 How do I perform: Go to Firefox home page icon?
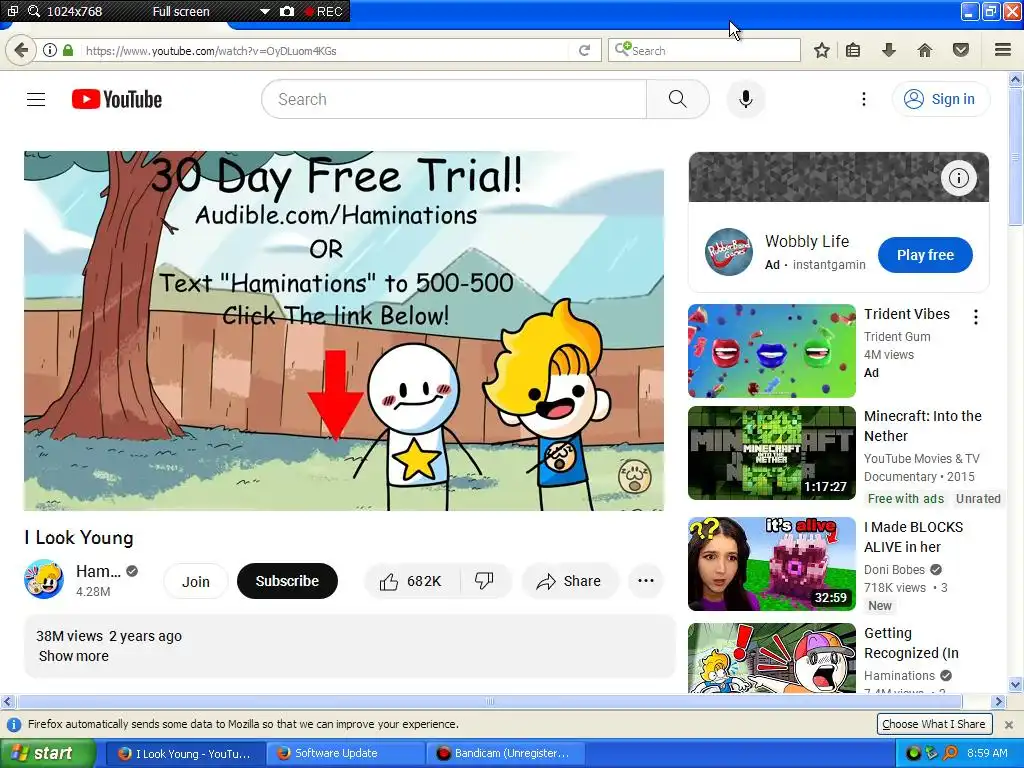[925, 50]
